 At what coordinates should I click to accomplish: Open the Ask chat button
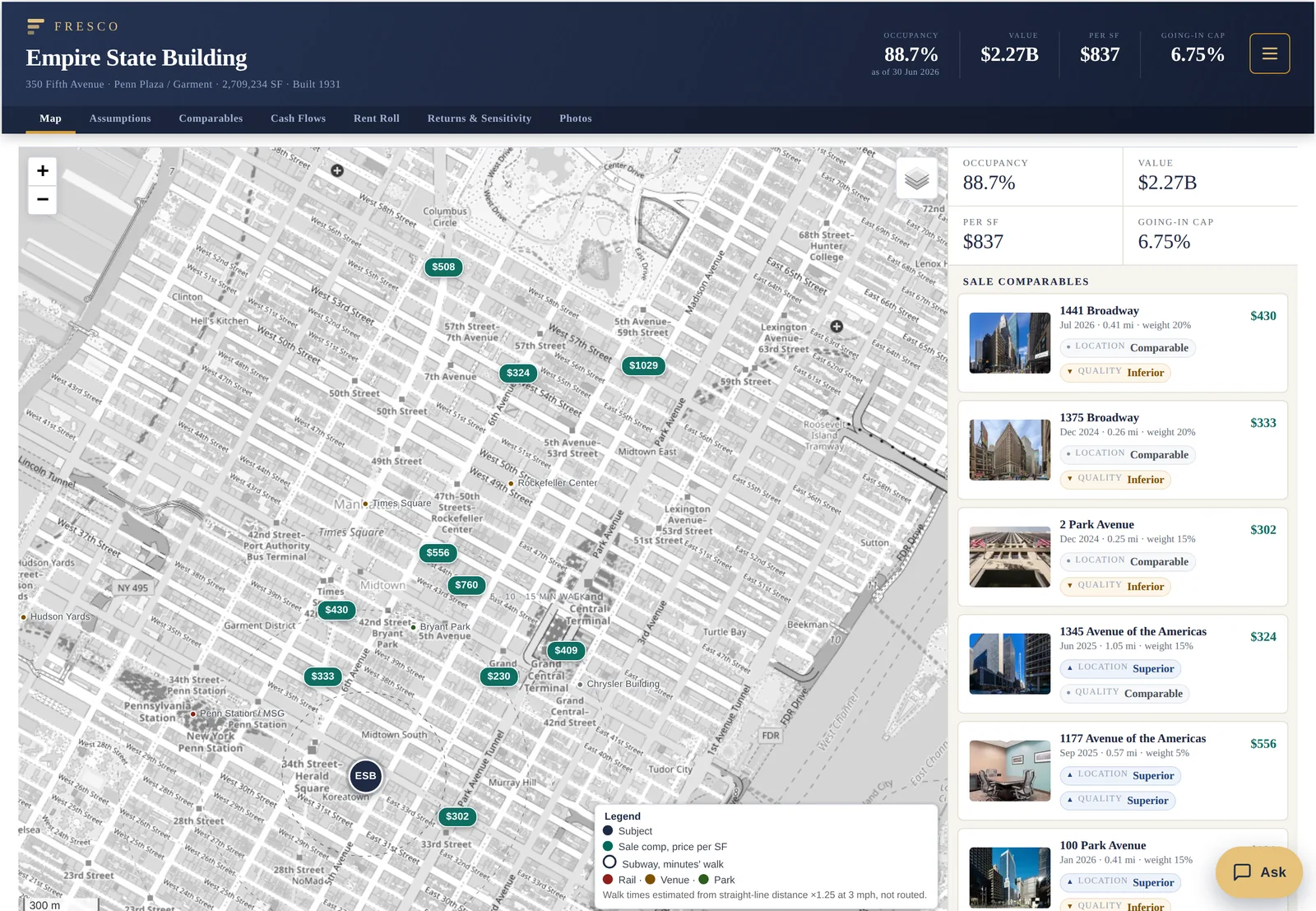(1258, 872)
